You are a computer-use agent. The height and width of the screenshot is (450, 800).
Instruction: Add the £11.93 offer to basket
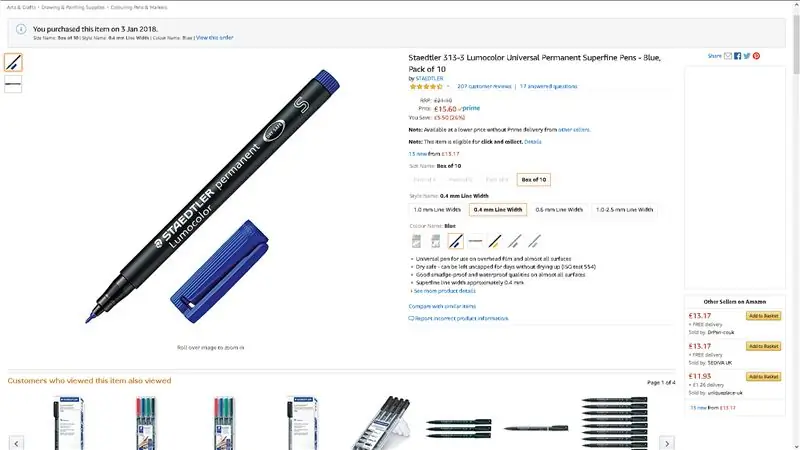[x=763, y=377]
